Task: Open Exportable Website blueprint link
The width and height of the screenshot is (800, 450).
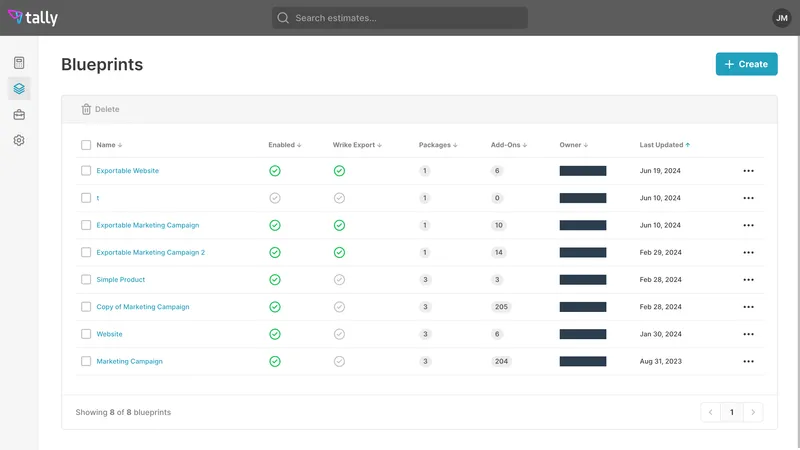Action: click(x=128, y=171)
